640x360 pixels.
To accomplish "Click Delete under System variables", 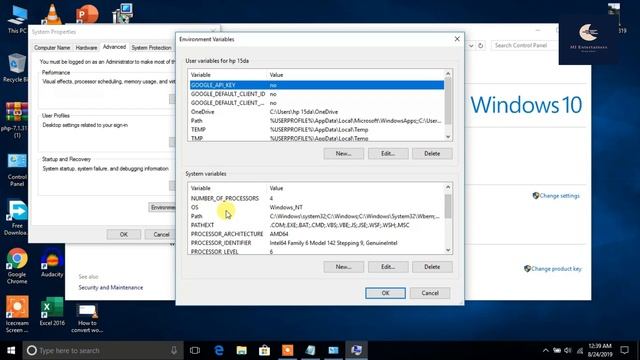I will 432,267.
